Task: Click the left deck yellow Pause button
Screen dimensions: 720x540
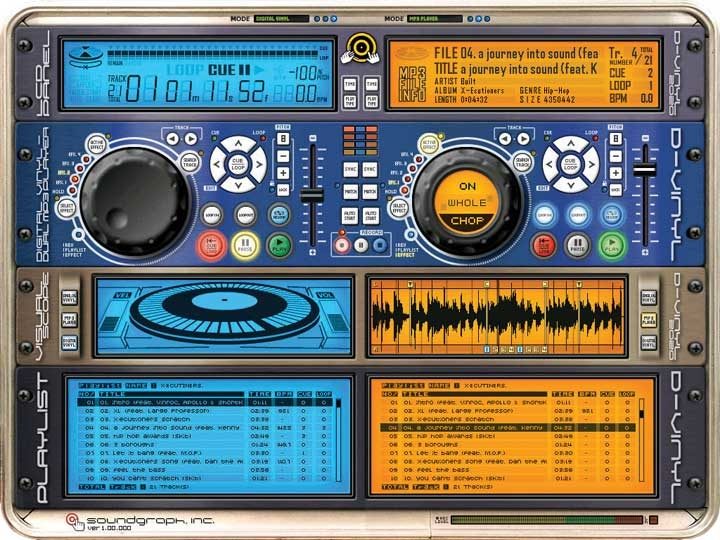Action: [x=245, y=246]
